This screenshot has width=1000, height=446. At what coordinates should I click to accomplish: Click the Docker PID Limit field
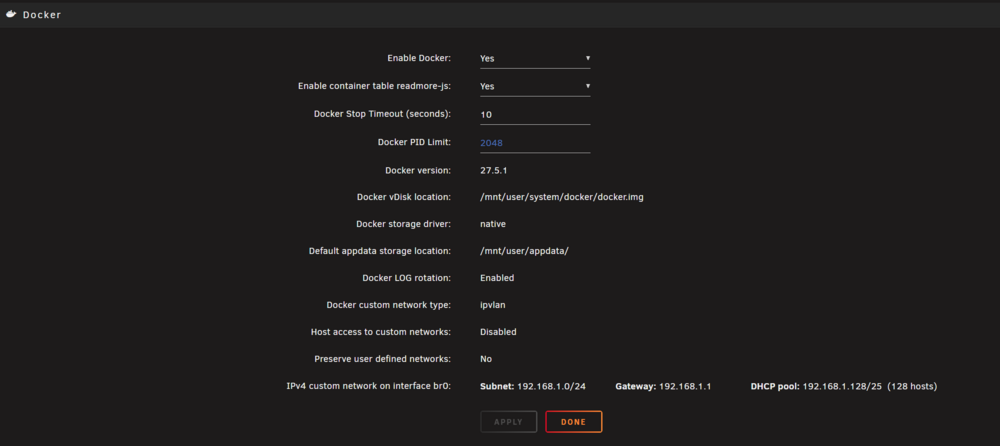coord(535,143)
